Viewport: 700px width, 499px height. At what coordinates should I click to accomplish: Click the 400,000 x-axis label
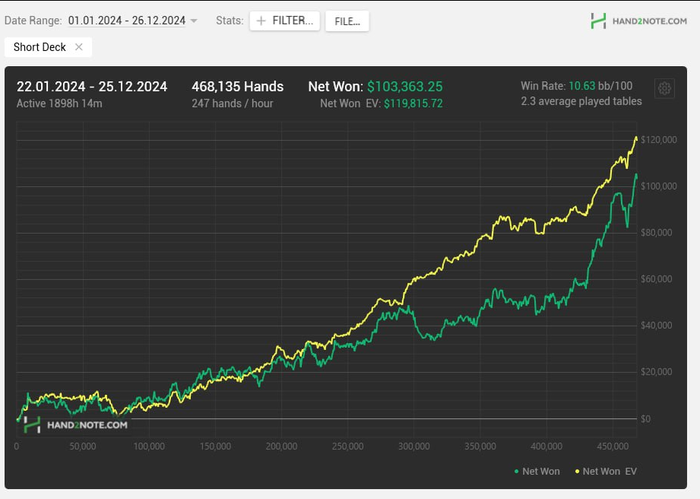click(x=546, y=446)
